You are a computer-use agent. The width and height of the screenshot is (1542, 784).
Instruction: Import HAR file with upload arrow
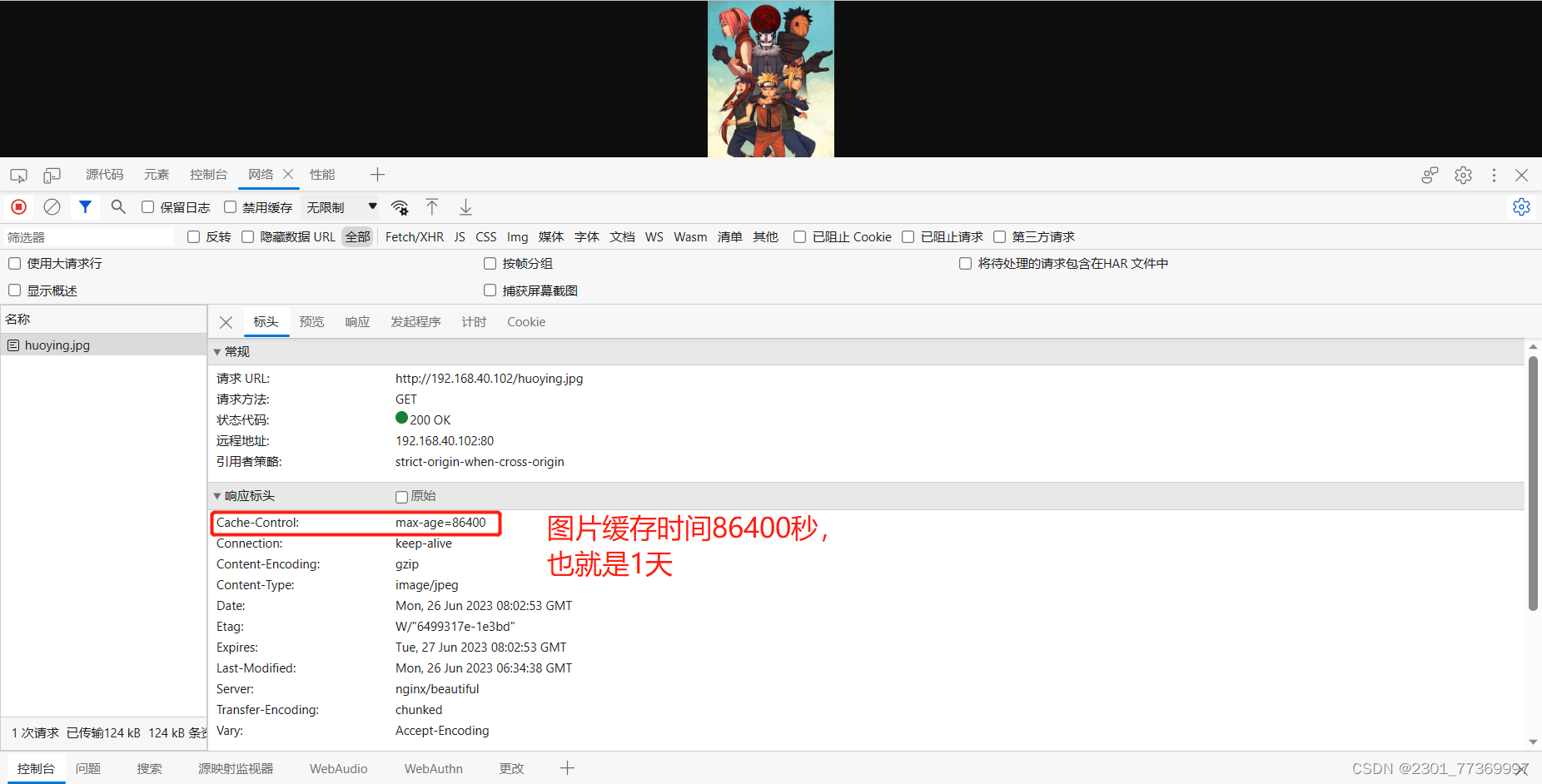click(x=432, y=206)
